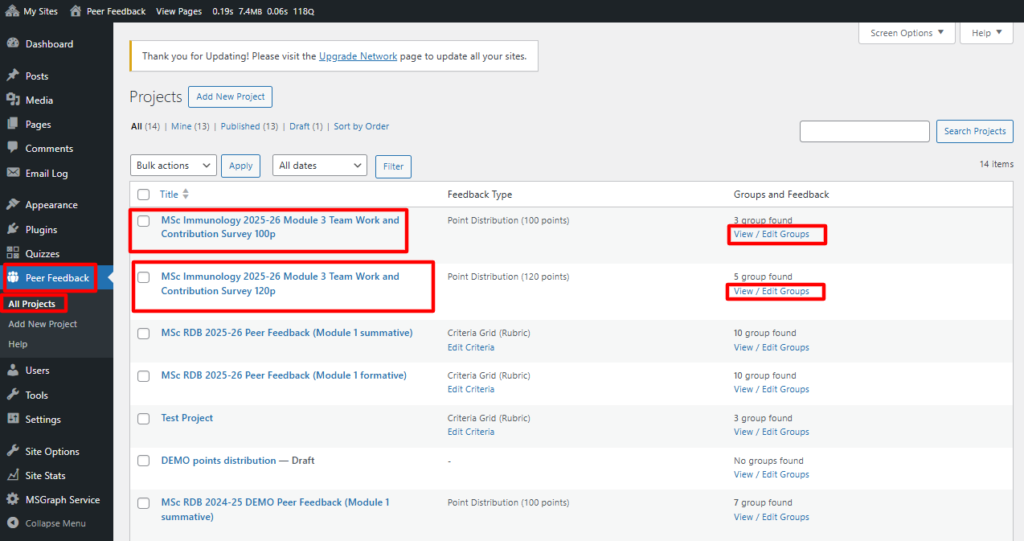The height and width of the screenshot is (541, 1024).
Task: Click the Posts pushpin icon
Action: 13,76
